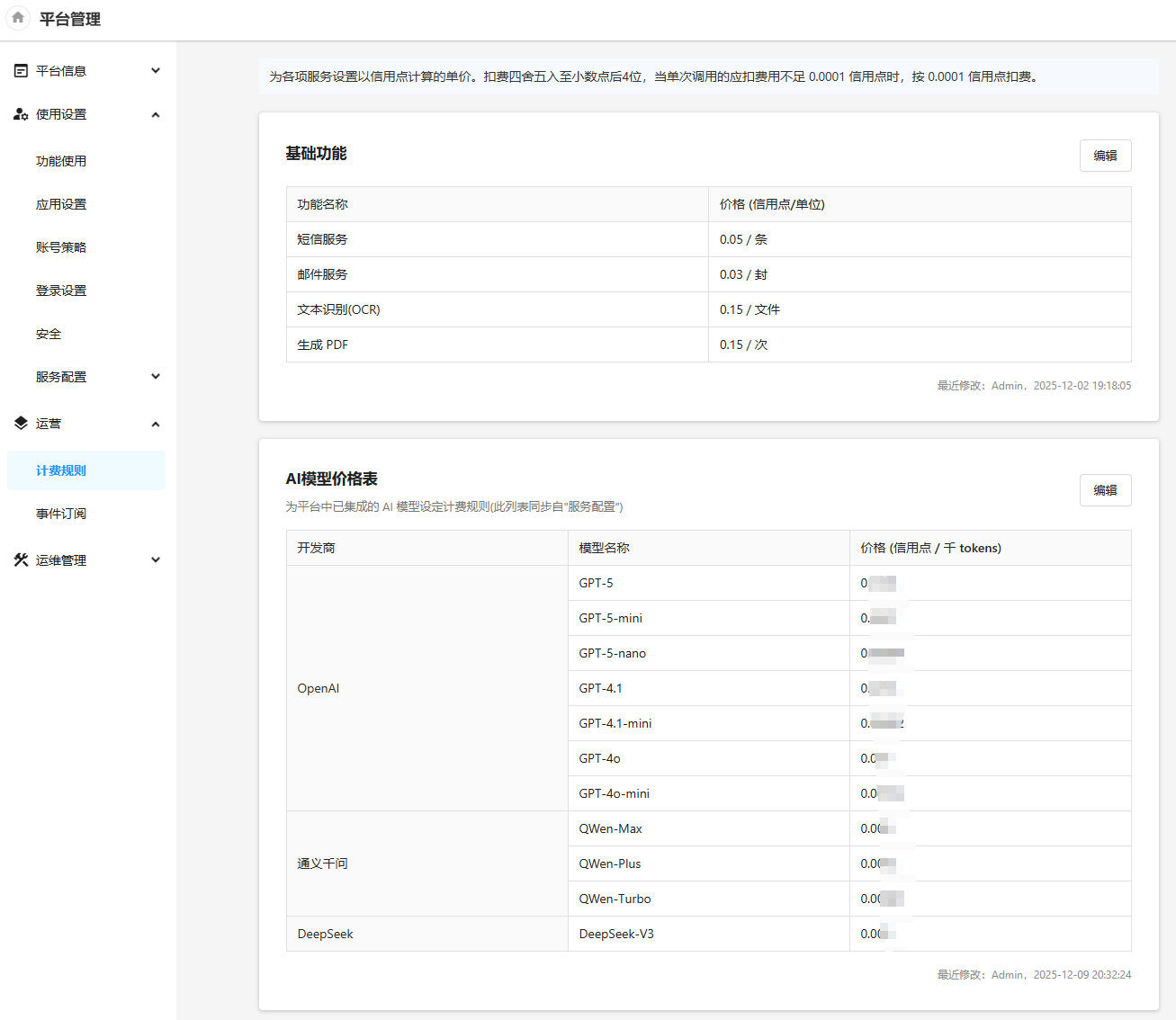Click the 运维管理 tools icon
This screenshot has width=1176, height=1020.
point(21,560)
